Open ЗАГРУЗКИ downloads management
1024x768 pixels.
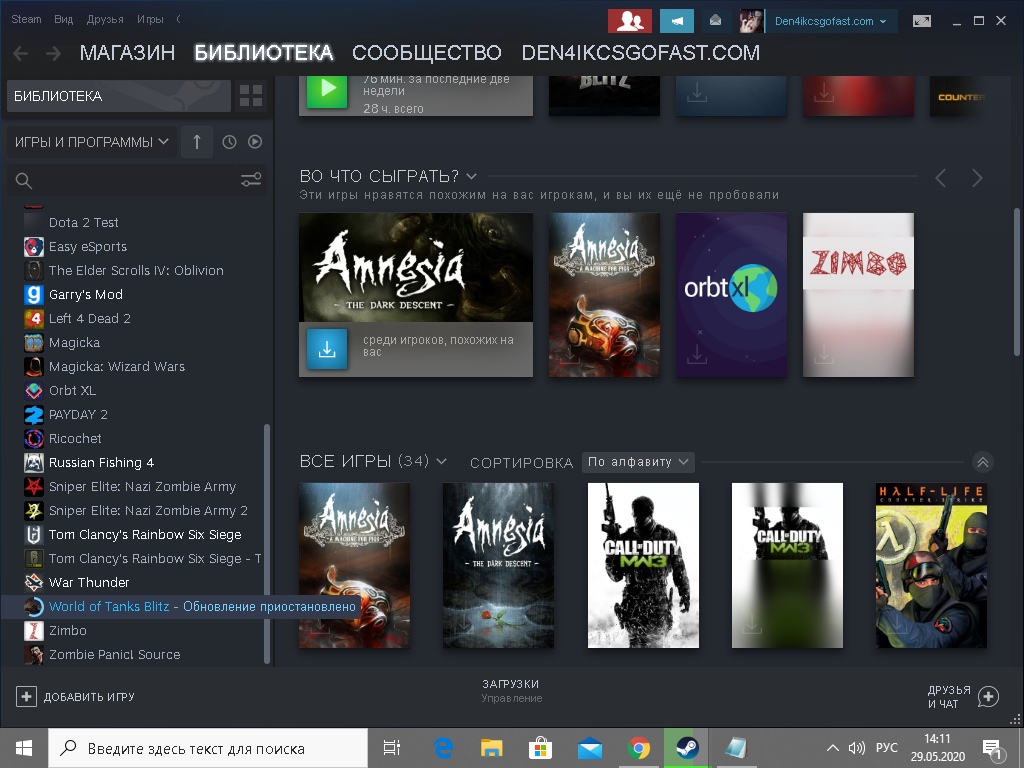tap(511, 690)
